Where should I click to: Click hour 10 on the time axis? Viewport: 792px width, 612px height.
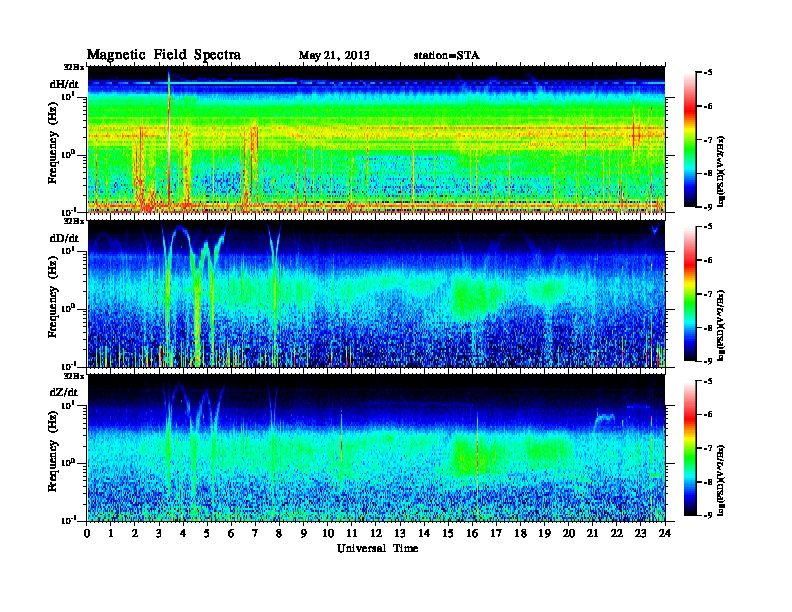(x=328, y=533)
